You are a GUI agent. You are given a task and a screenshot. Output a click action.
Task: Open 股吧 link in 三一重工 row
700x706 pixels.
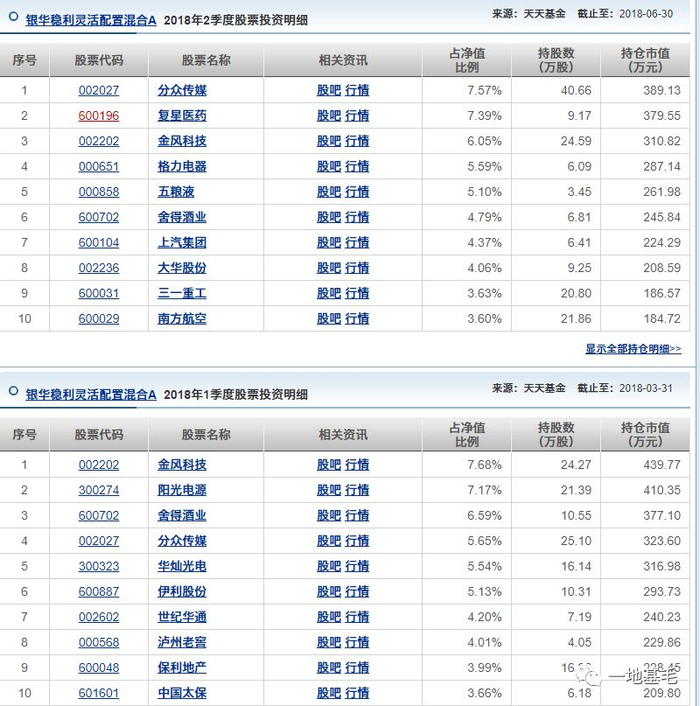pos(329,293)
